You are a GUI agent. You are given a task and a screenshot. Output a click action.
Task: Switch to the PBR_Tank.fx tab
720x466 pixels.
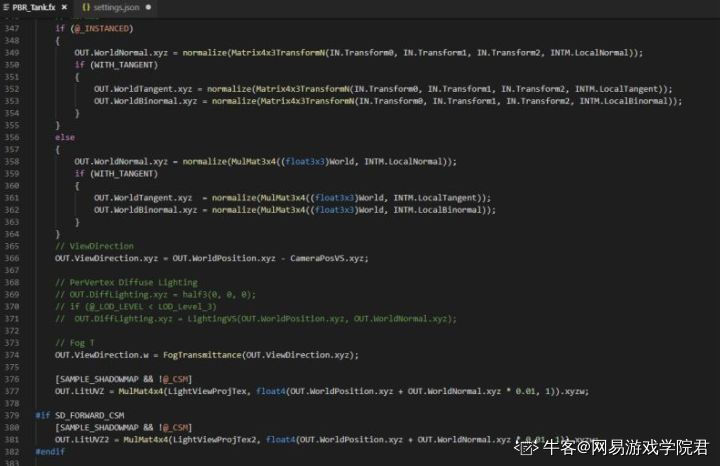[x=34, y=7]
